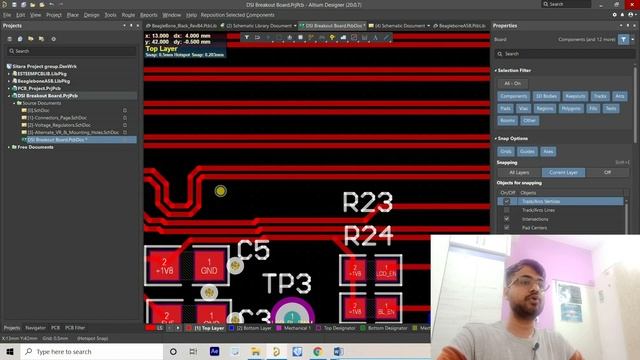Viewport: 640px width, 360px height.
Task: Toggle the 3D Bodies selection filter
Action: pyautogui.click(x=546, y=96)
